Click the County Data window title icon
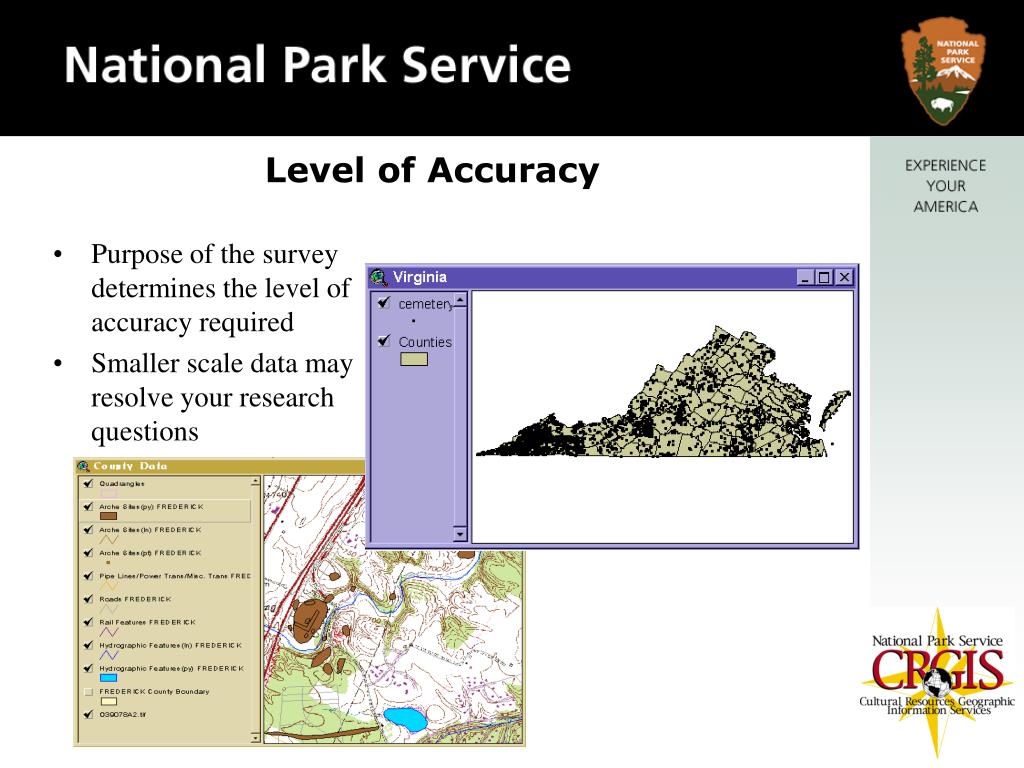The image size is (1024, 768). [83, 466]
